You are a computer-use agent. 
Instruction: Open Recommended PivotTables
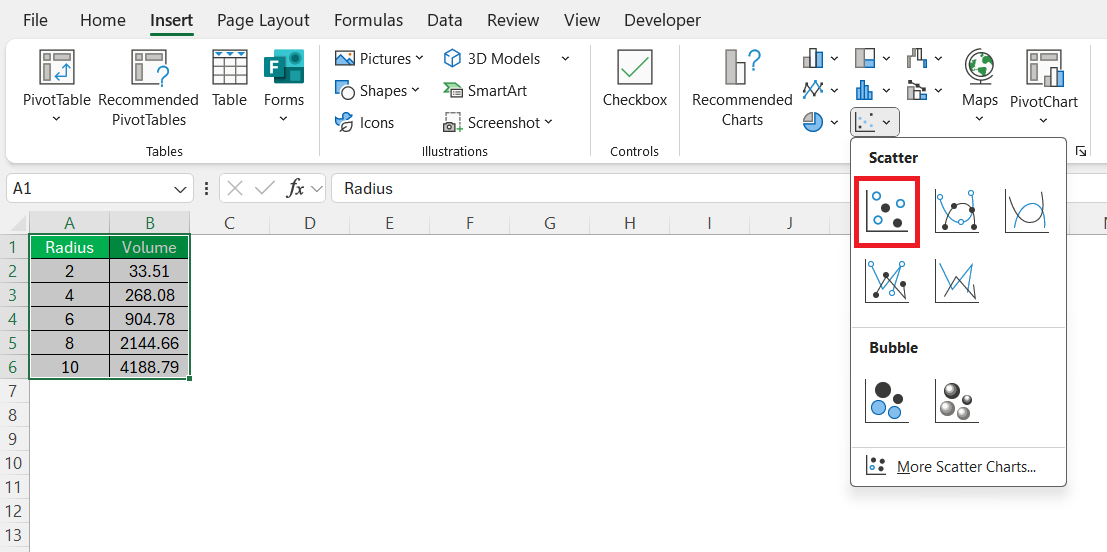148,88
